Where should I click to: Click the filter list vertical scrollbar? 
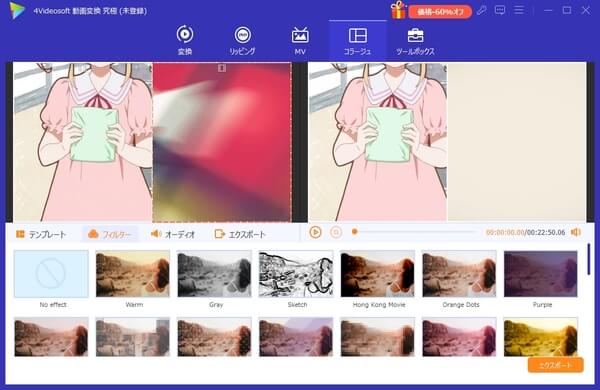(x=589, y=259)
